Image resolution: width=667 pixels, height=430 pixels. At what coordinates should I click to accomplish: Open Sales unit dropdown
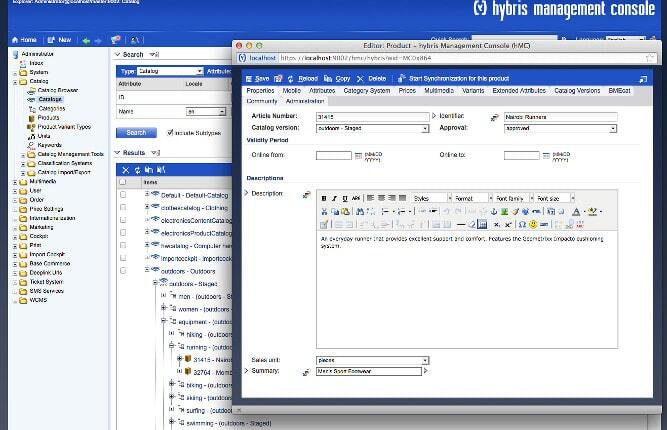[x=373, y=360]
